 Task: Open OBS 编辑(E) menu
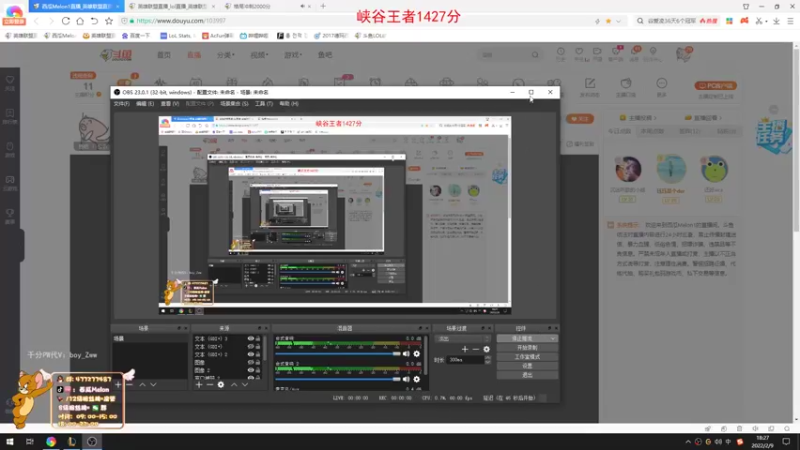(145, 104)
